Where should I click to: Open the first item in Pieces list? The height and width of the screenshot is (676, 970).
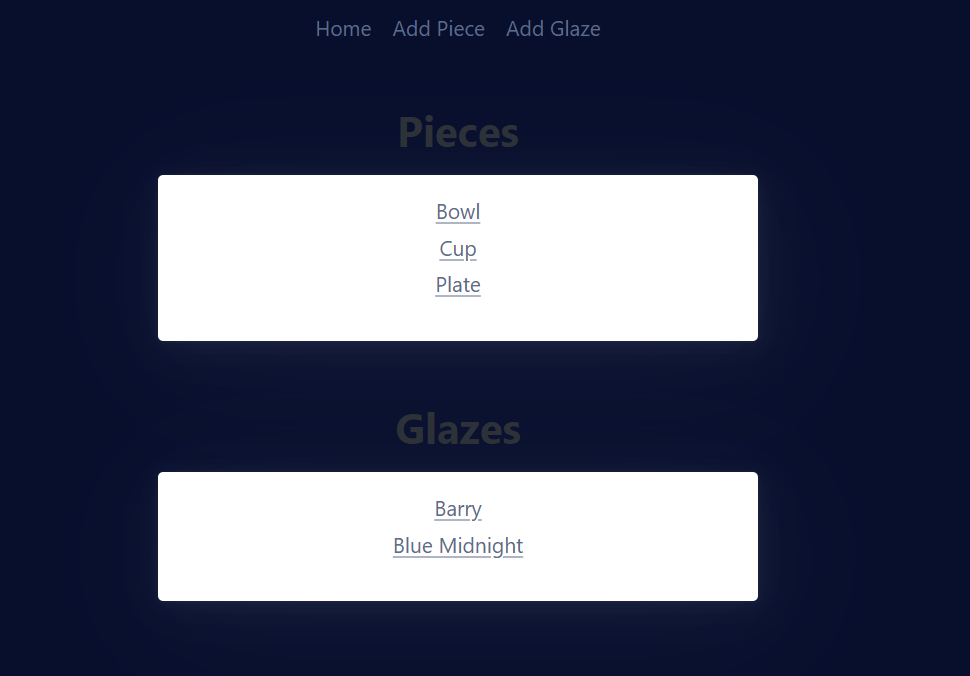coord(458,212)
